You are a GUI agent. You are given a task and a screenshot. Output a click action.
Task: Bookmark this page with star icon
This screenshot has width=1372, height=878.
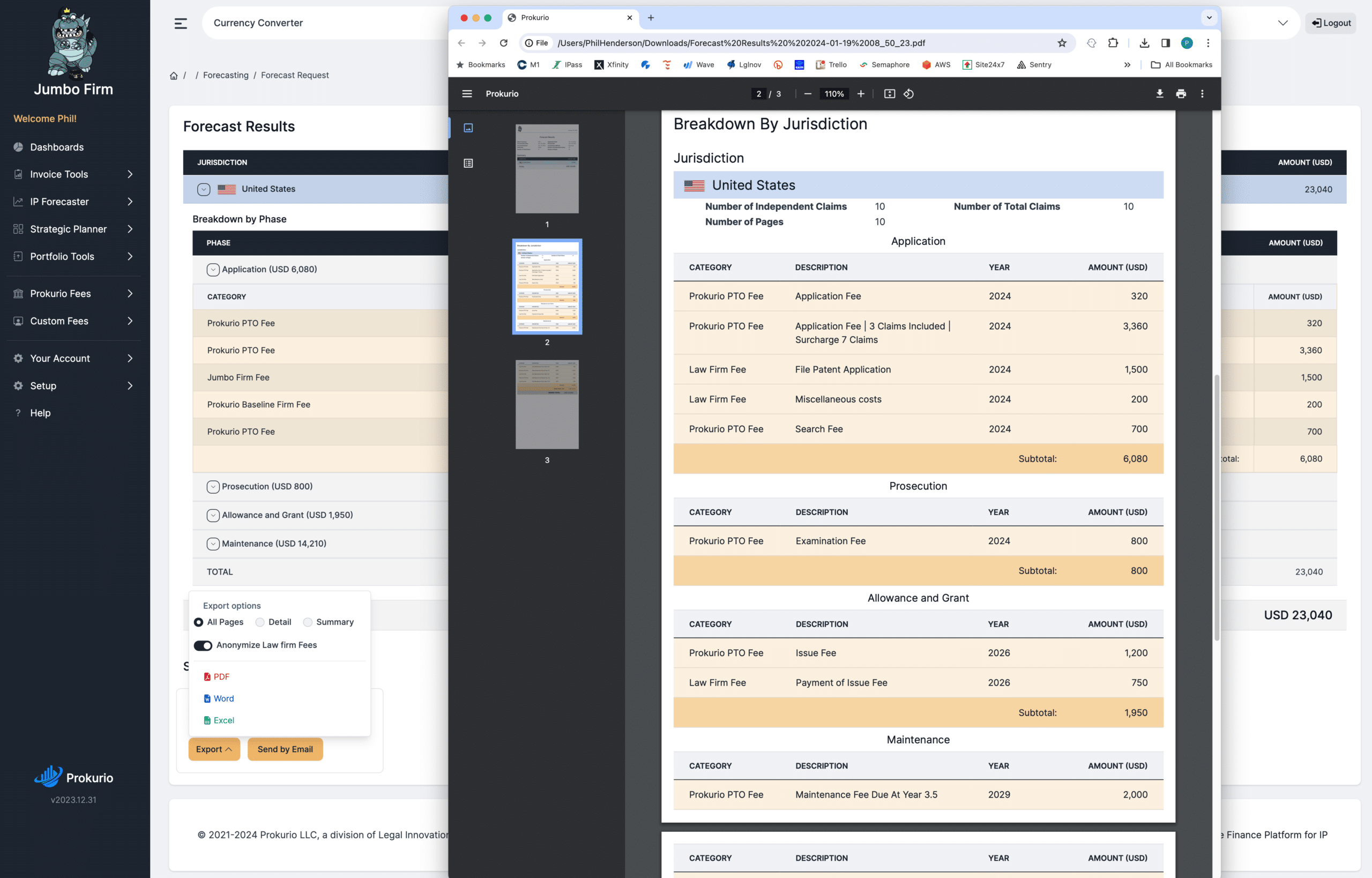1061,43
